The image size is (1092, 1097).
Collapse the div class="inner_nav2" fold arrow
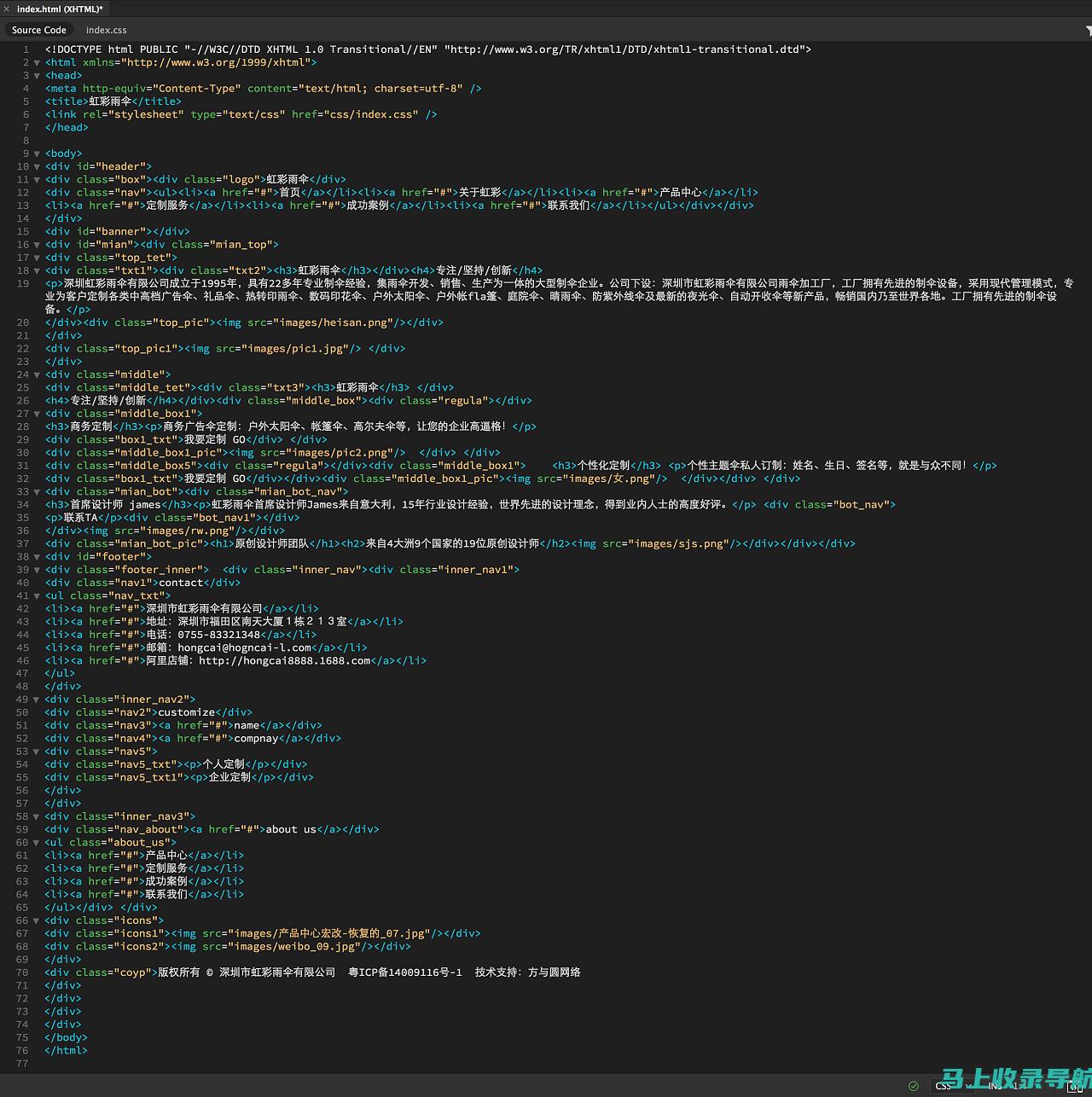(37, 699)
